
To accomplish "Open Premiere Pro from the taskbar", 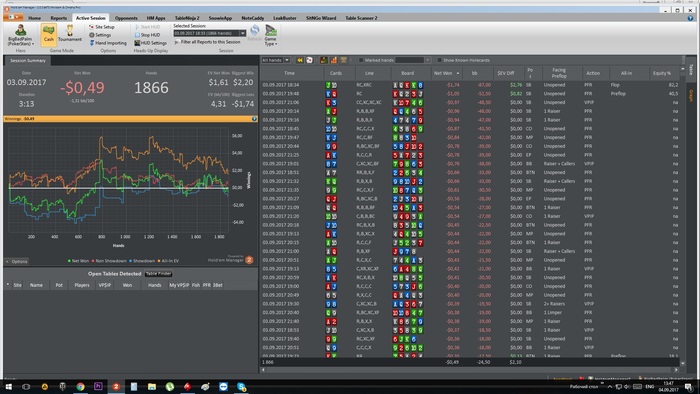I will click(x=98, y=386).
